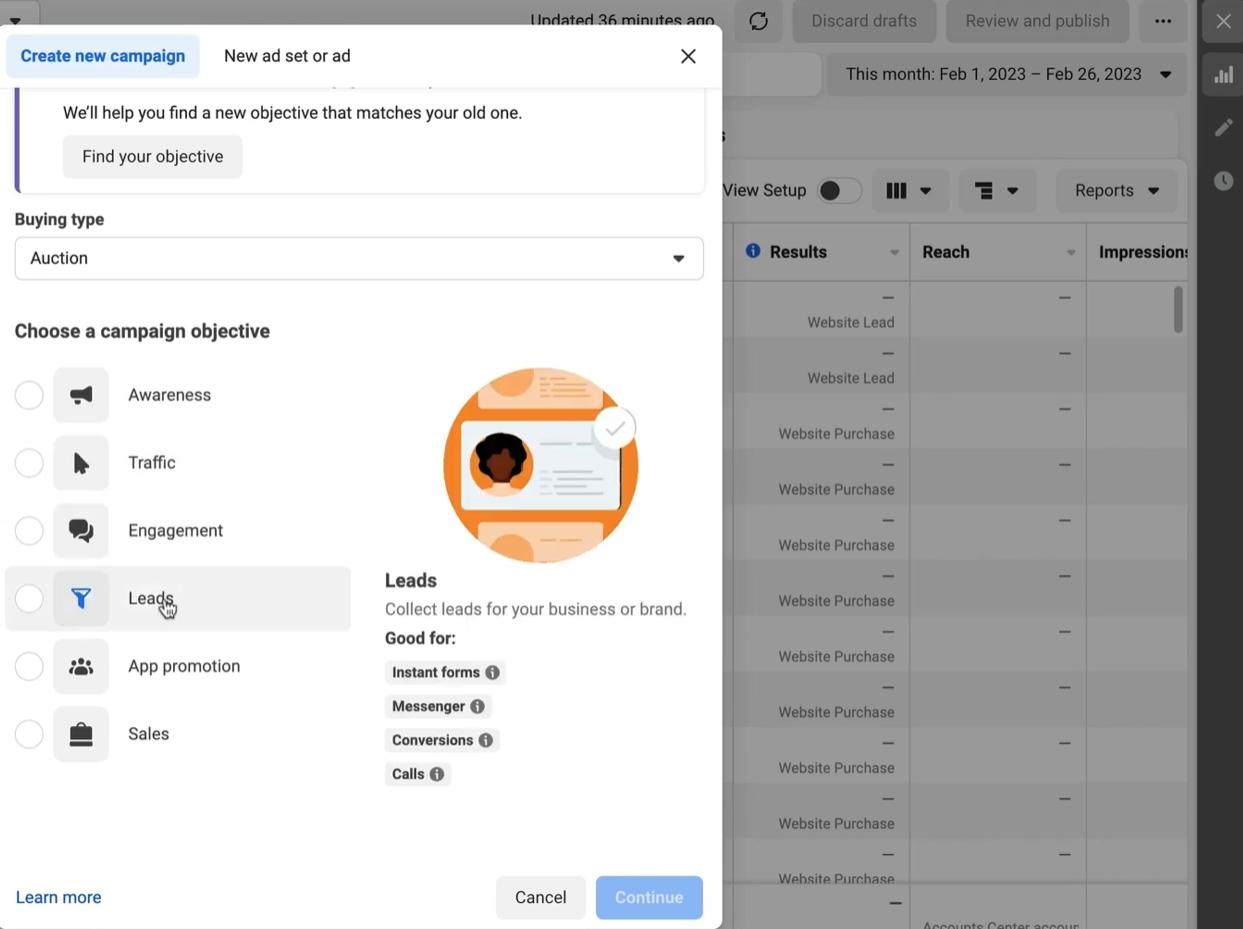
Task: Click the blue info icon beside Results
Action: [753, 251]
